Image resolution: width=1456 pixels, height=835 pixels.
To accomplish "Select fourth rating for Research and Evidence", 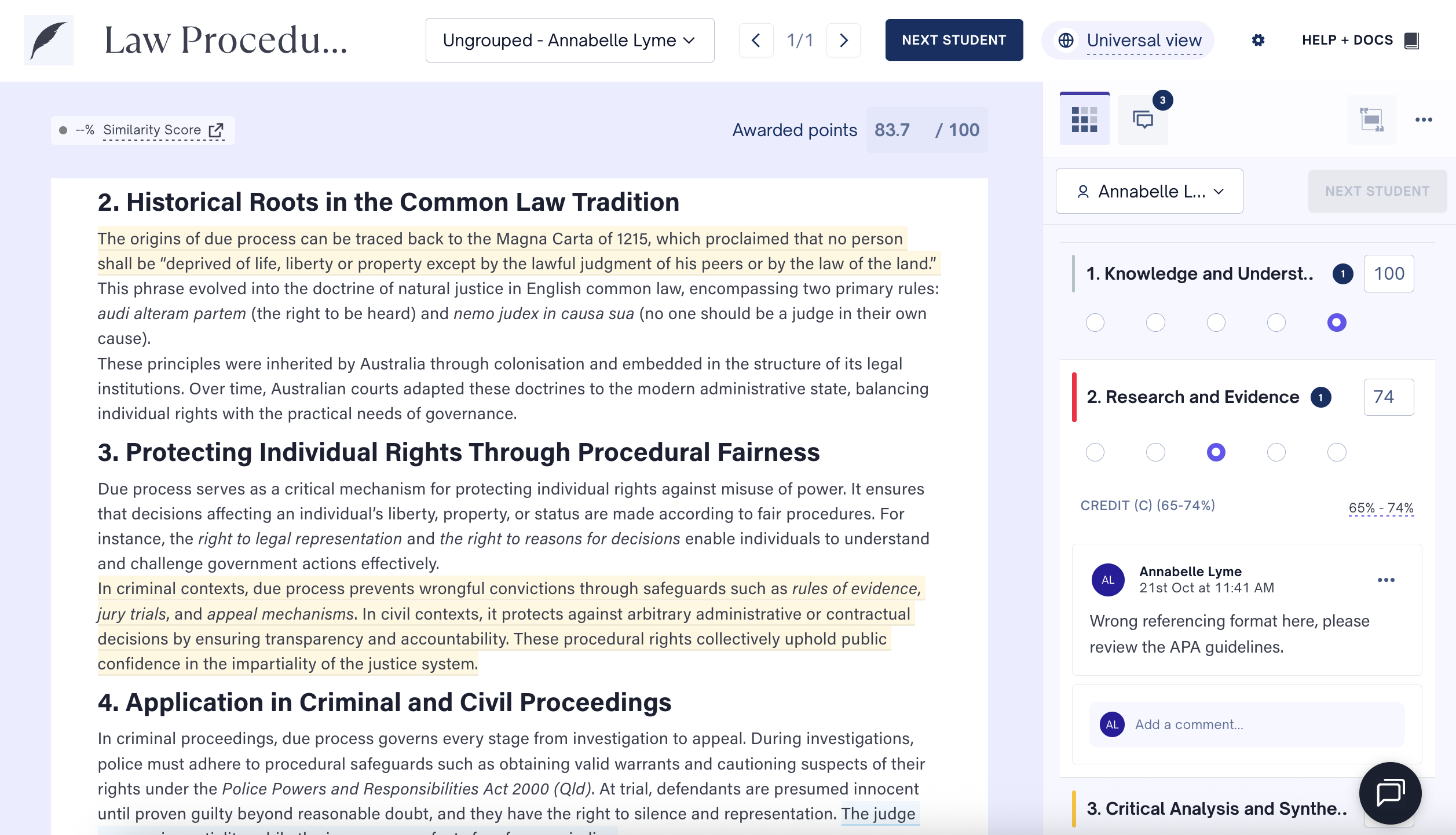I will (1276, 452).
